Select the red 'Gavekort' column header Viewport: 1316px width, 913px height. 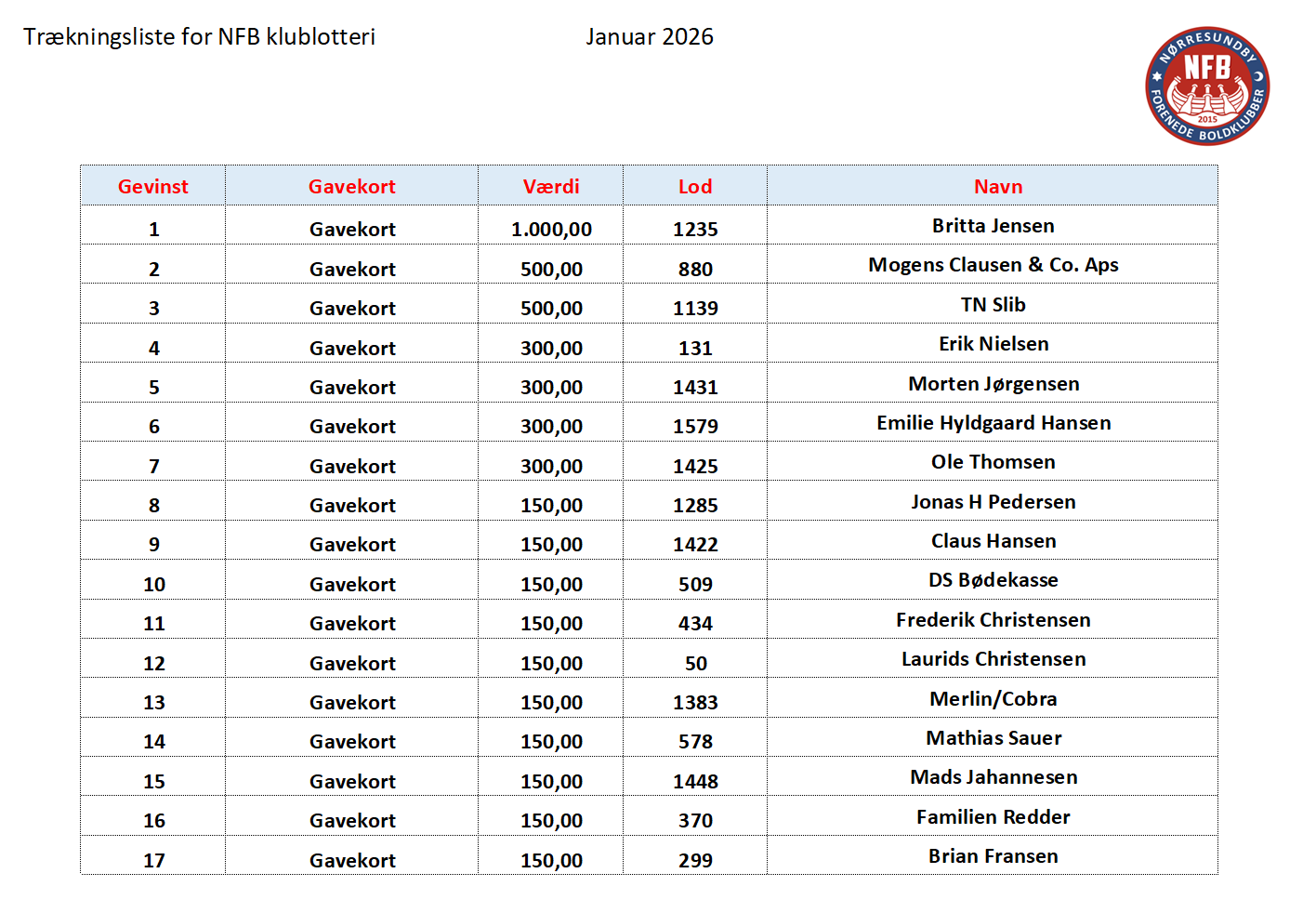pyautogui.click(x=351, y=187)
